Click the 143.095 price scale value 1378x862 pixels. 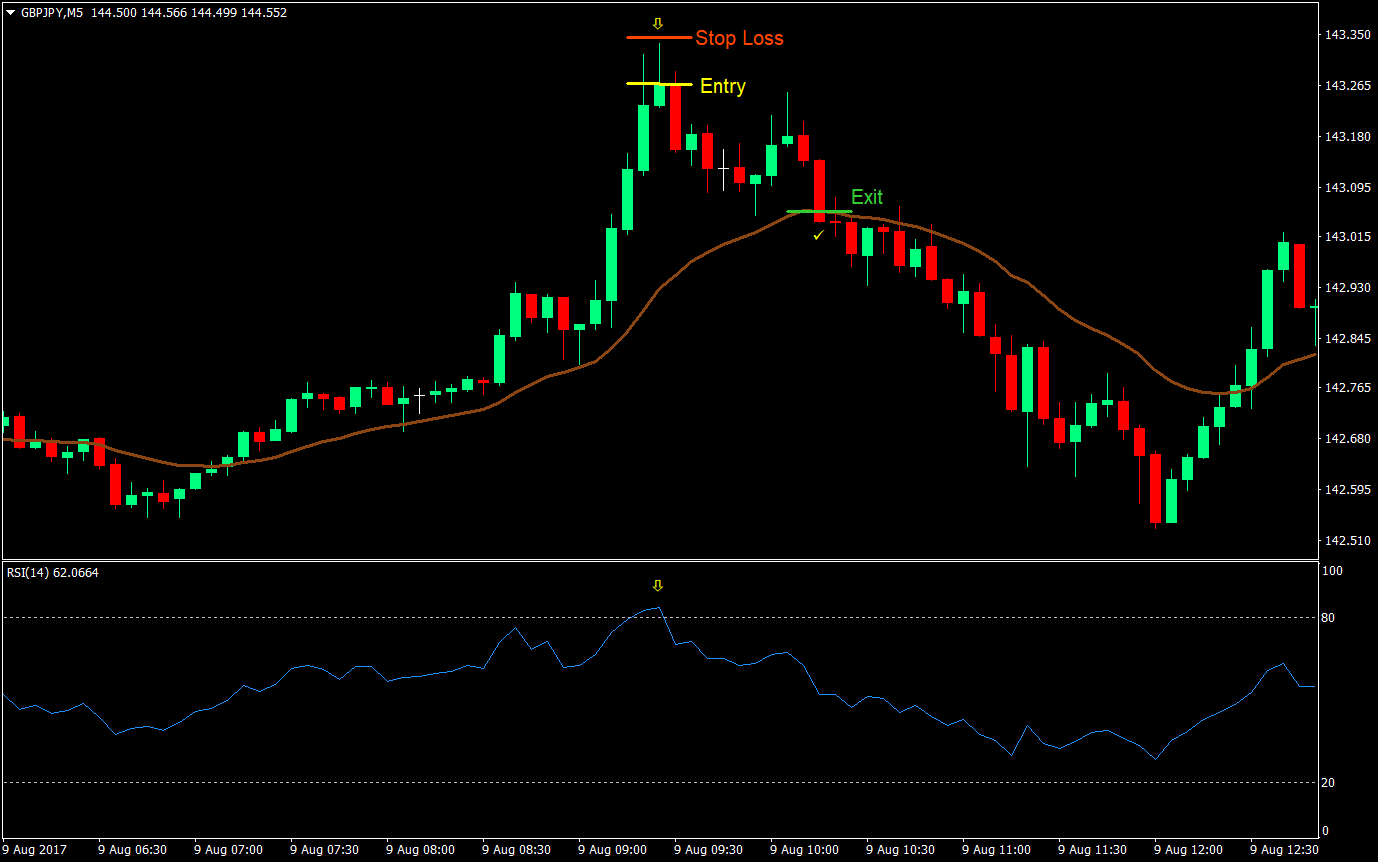[x=1347, y=187]
